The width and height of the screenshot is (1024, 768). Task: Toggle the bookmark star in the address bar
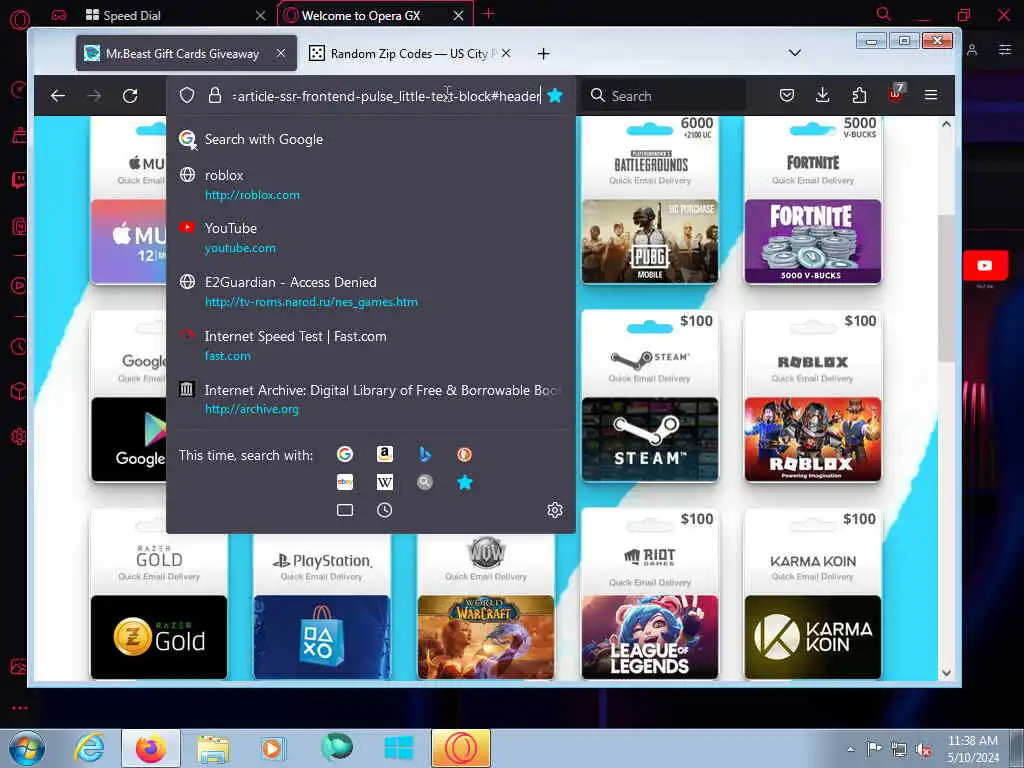[555, 95]
